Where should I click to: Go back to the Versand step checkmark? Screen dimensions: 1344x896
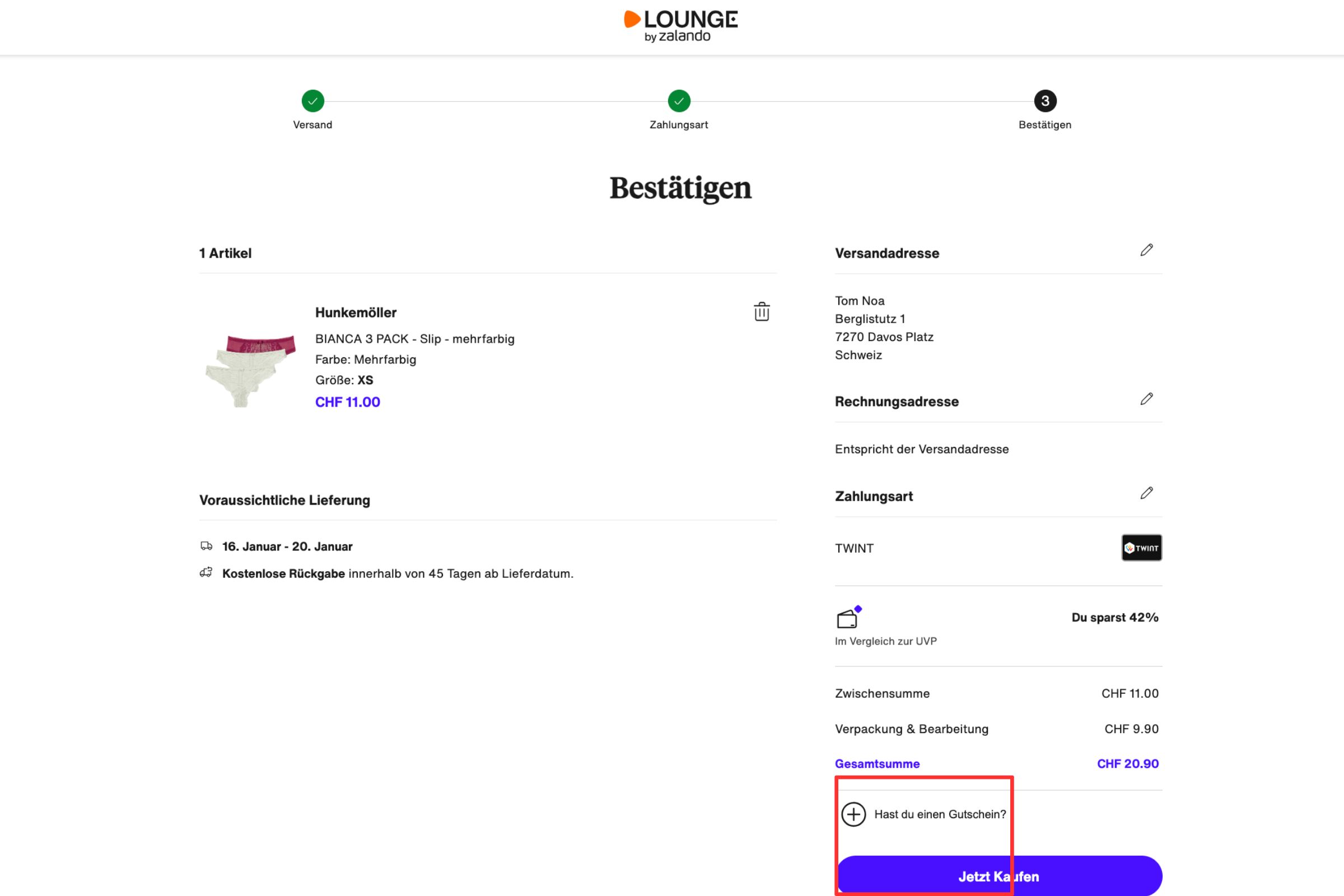312,101
